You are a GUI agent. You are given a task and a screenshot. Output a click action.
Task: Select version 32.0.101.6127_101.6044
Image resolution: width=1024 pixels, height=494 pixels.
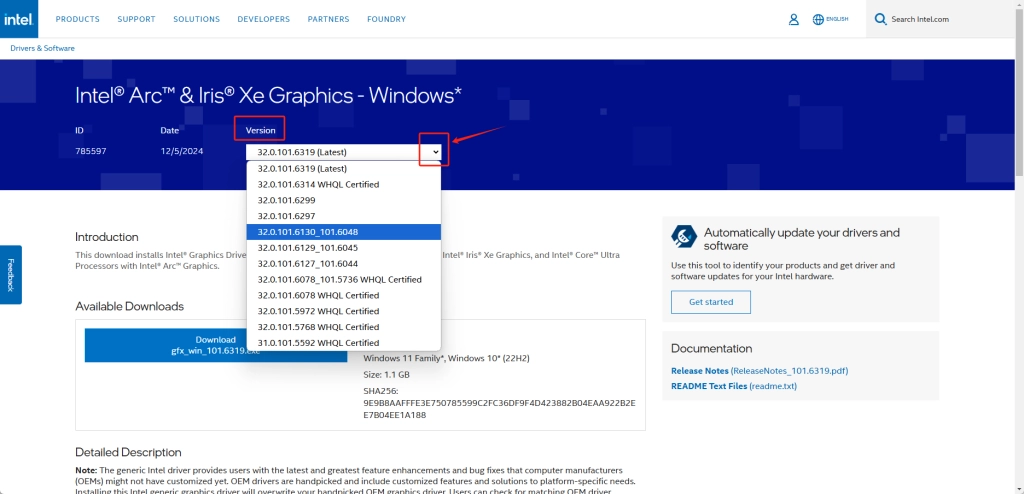point(344,263)
